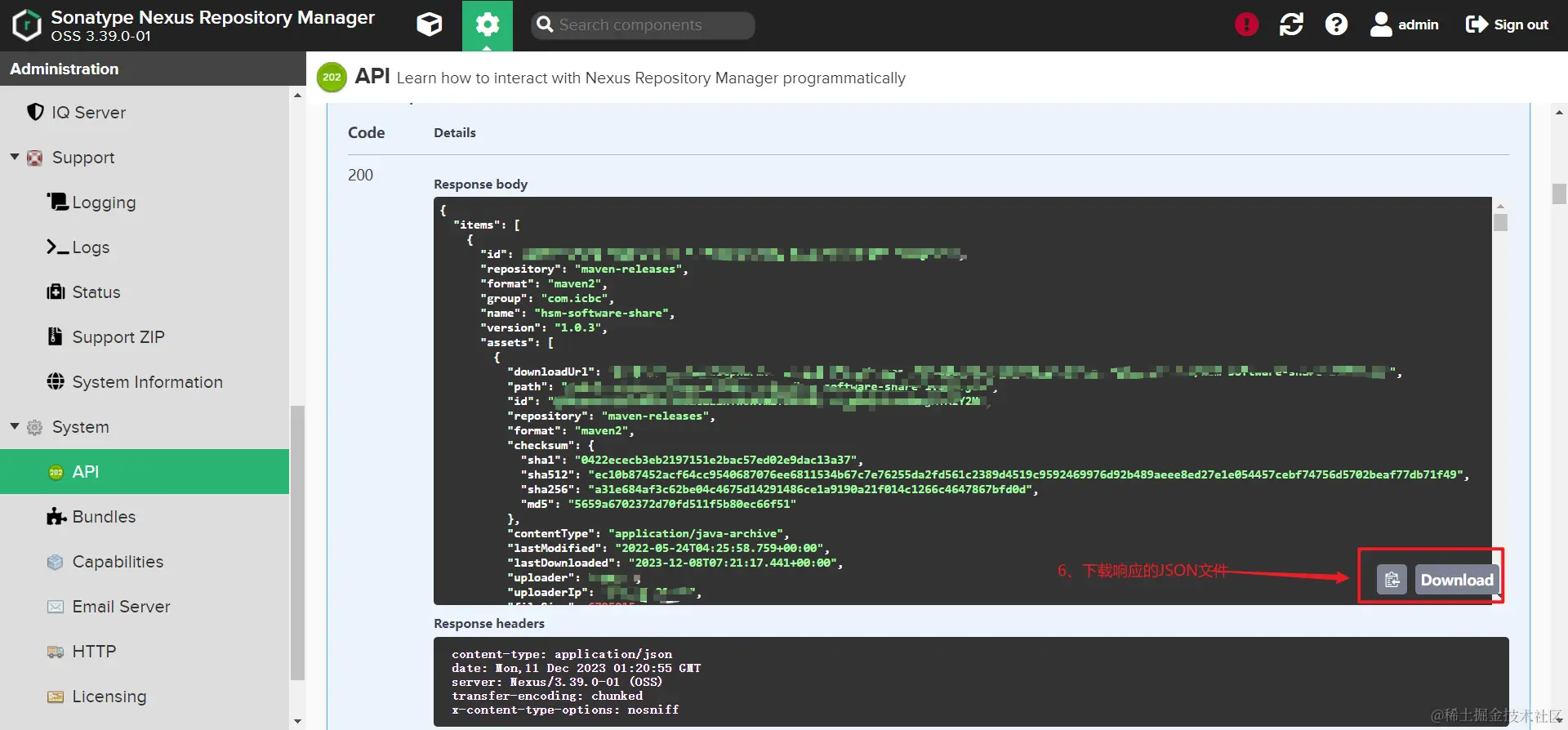The width and height of the screenshot is (1568, 730).
Task: Click the Bundles puzzle icon
Action: [x=56, y=516]
